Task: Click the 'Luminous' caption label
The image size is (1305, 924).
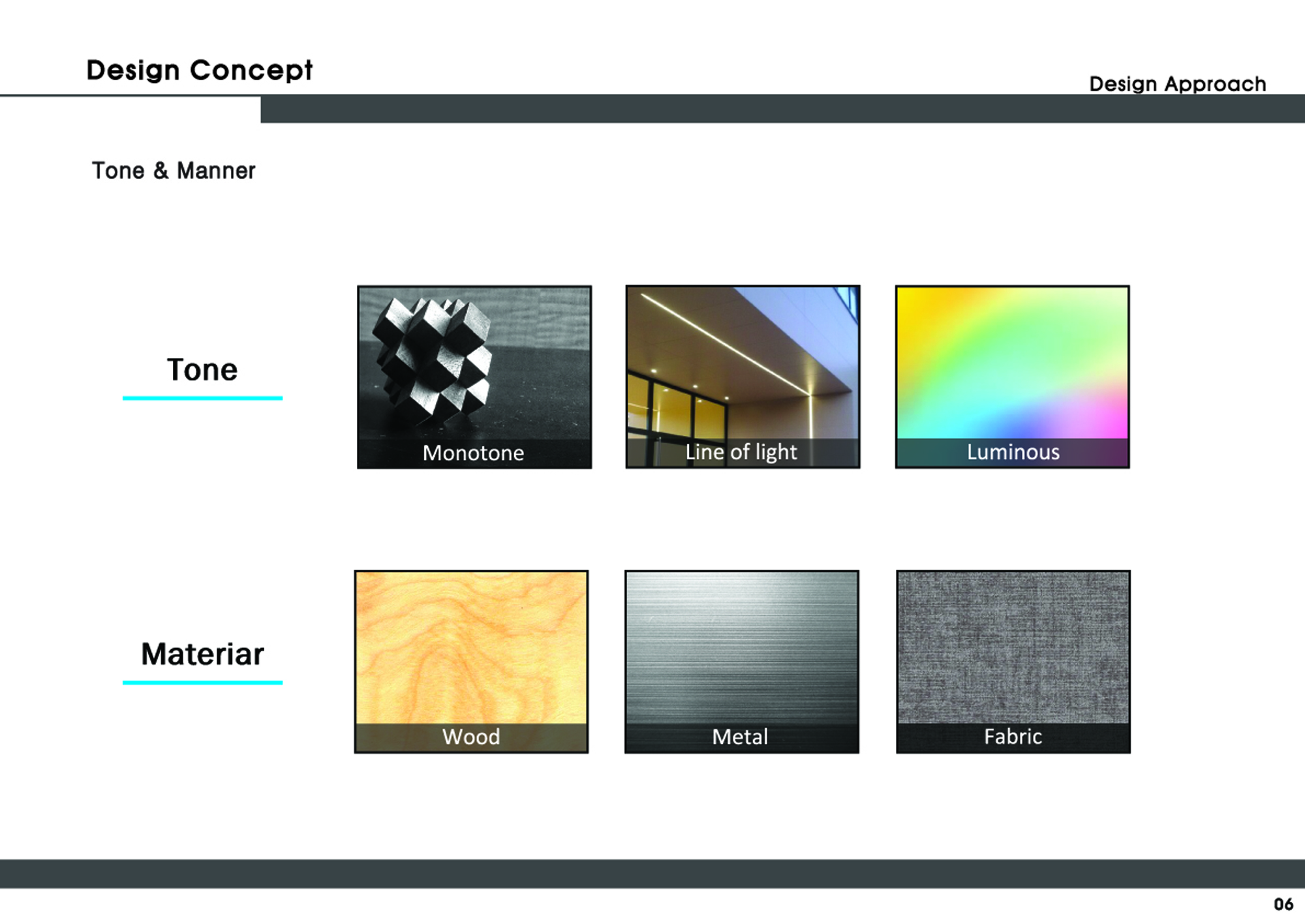Action: (1013, 452)
